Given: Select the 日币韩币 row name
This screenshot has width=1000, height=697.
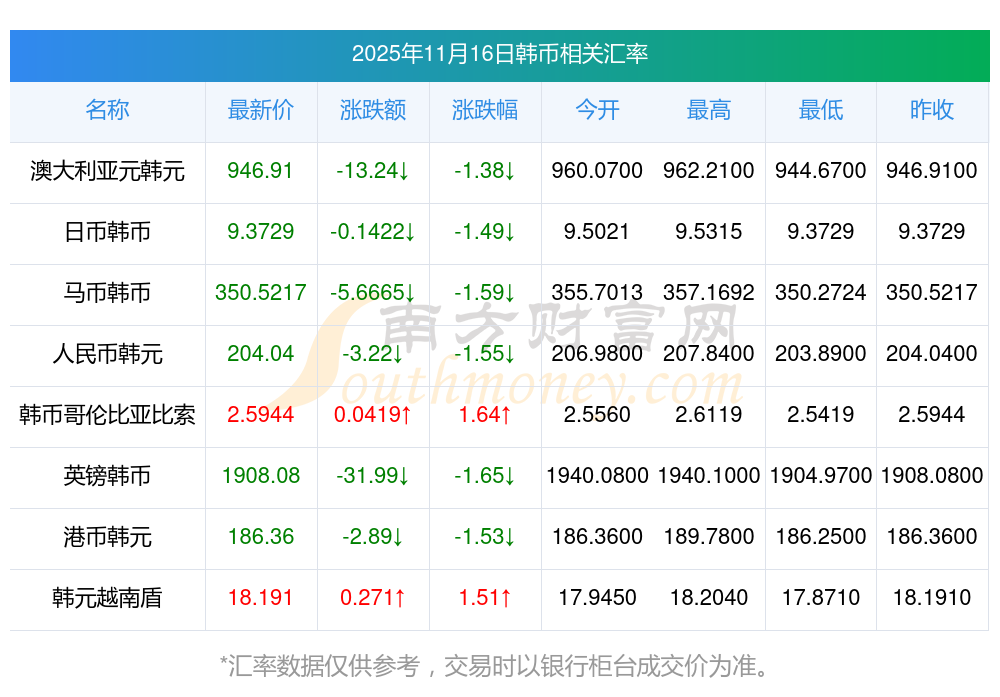Looking at the screenshot, I should coord(107,231).
